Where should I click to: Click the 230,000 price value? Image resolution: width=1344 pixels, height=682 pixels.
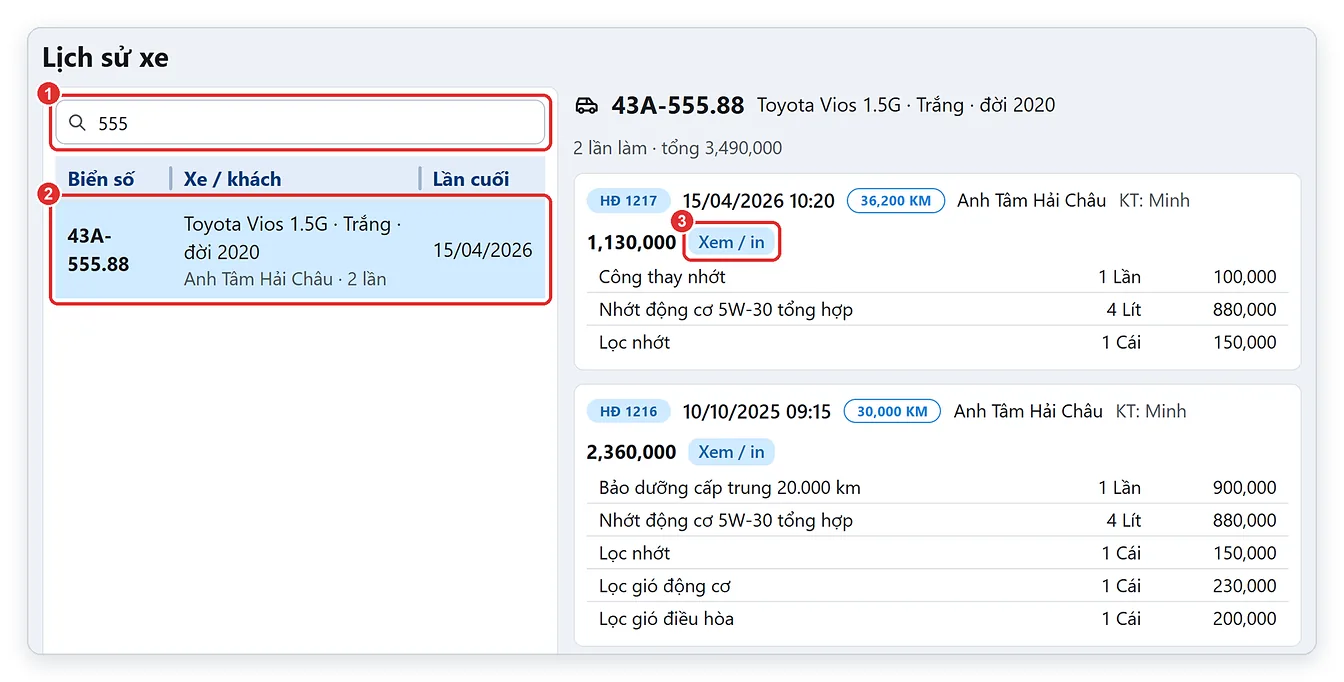(1244, 586)
